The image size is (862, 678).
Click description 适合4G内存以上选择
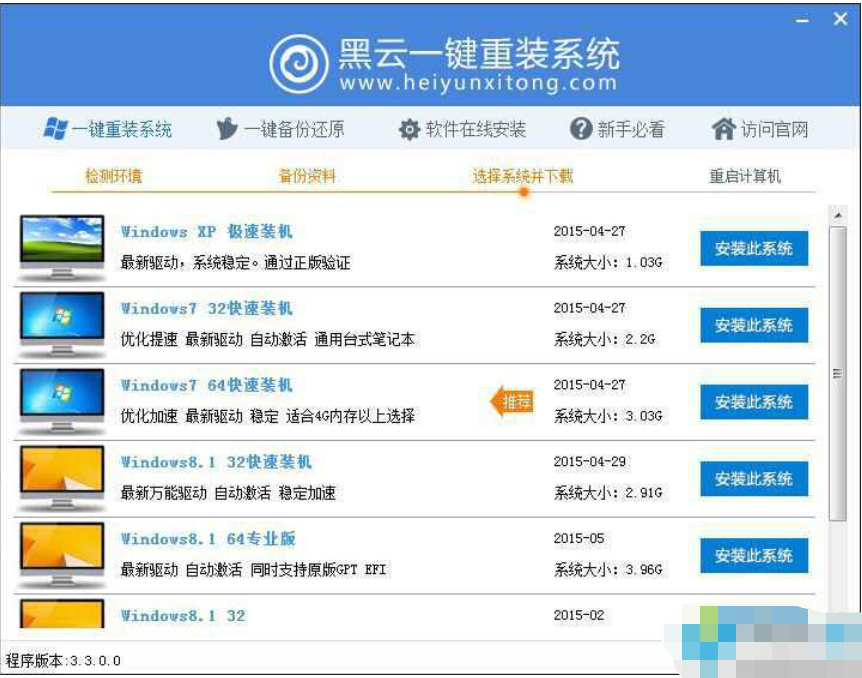(350, 416)
